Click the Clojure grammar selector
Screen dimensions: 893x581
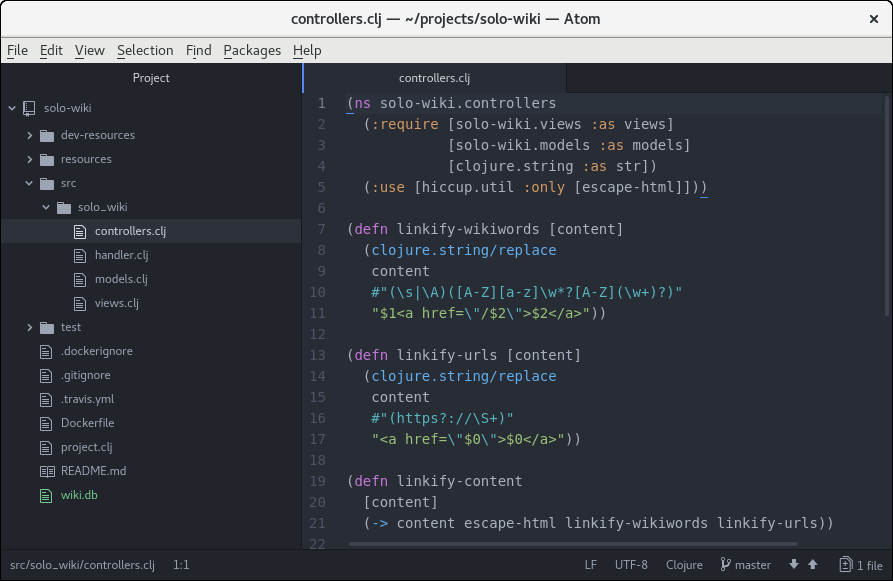[x=684, y=565]
